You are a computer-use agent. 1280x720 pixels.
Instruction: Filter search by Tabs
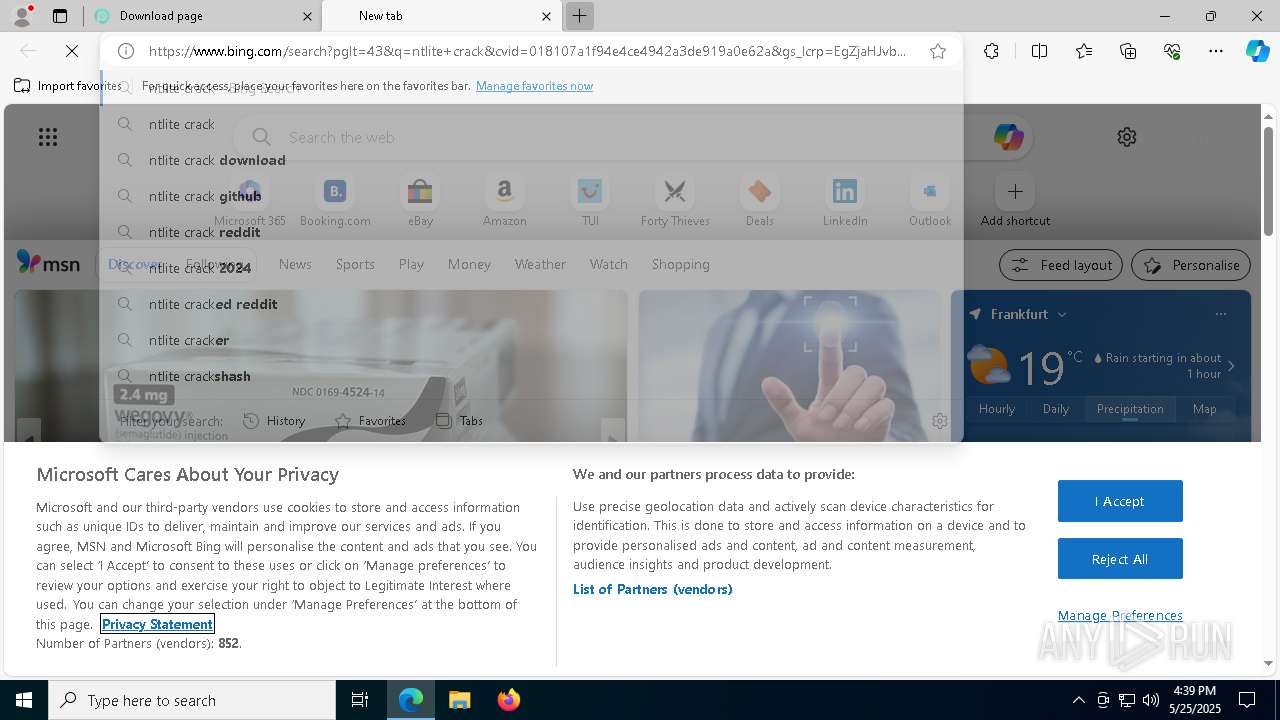[460, 421]
